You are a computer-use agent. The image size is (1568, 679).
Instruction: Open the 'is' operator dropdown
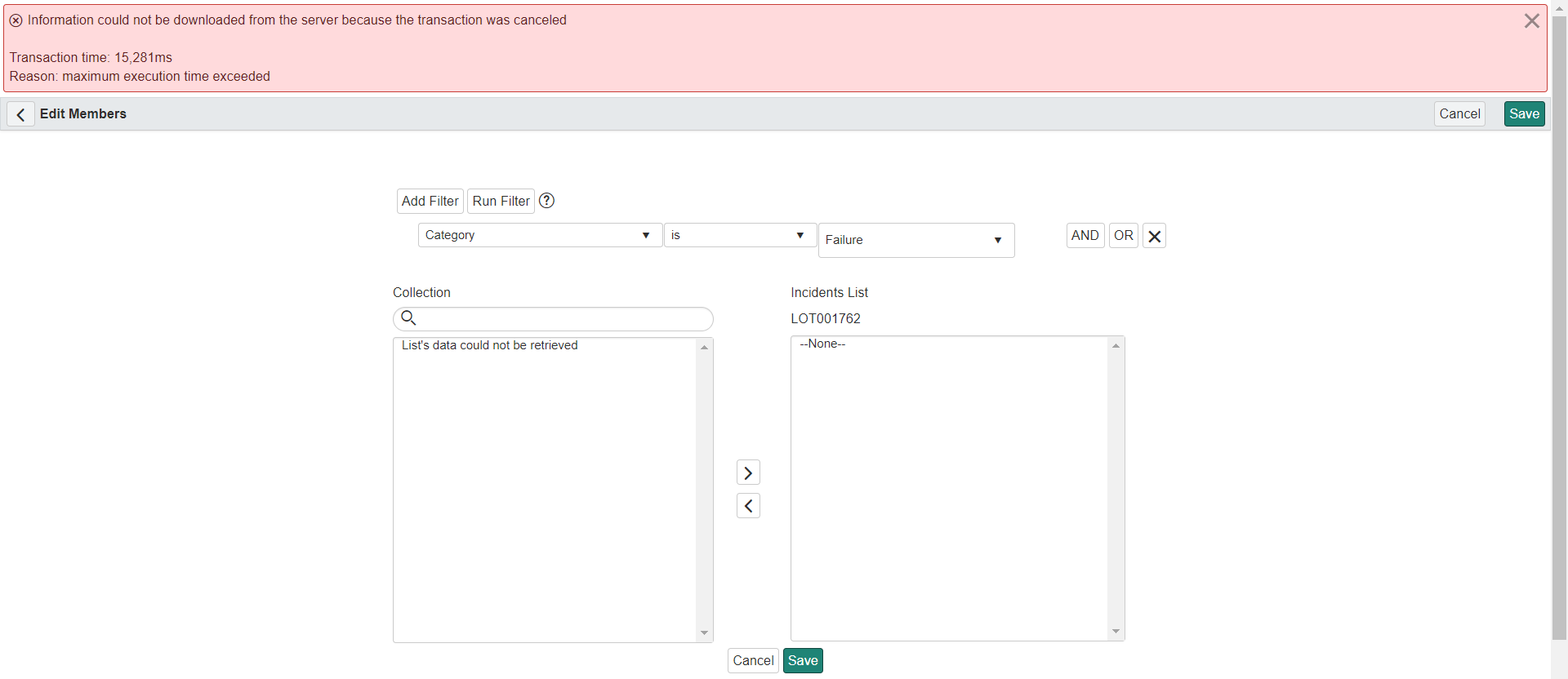(x=739, y=235)
